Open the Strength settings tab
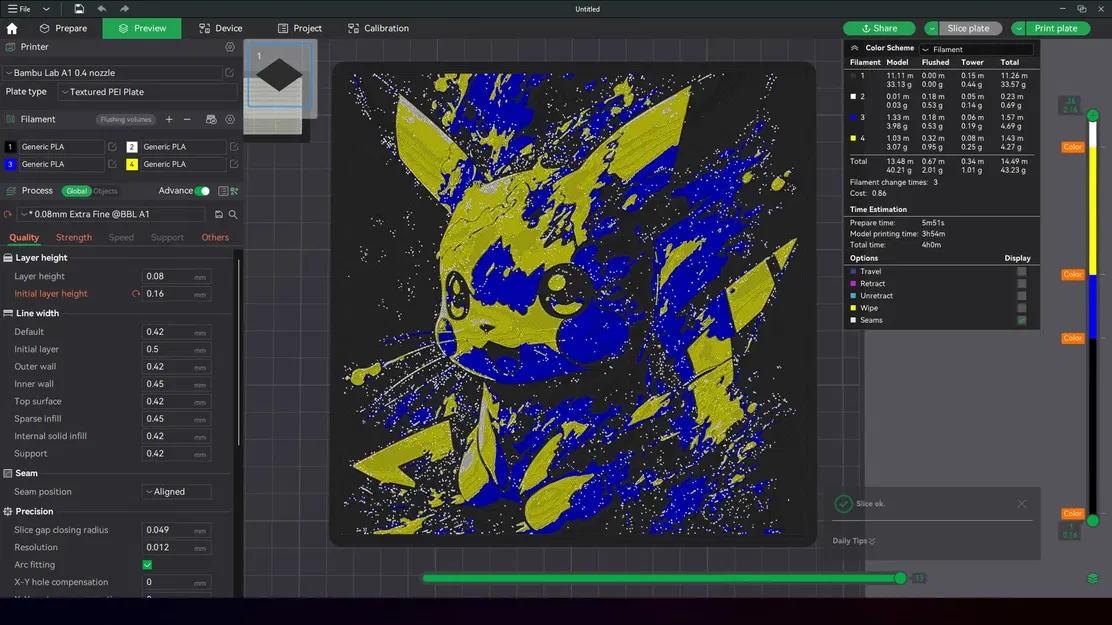The height and width of the screenshot is (625, 1112). click(73, 237)
